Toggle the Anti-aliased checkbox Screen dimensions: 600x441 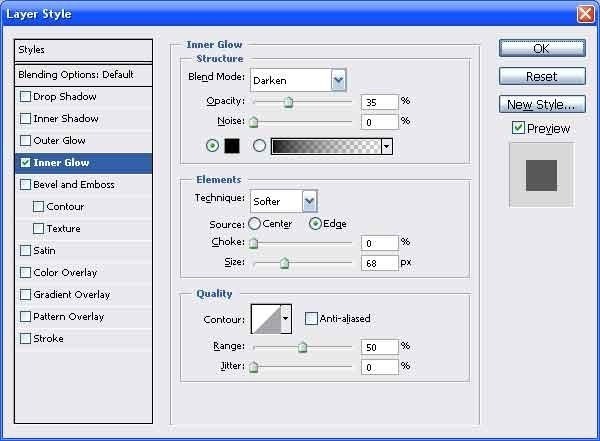311,318
